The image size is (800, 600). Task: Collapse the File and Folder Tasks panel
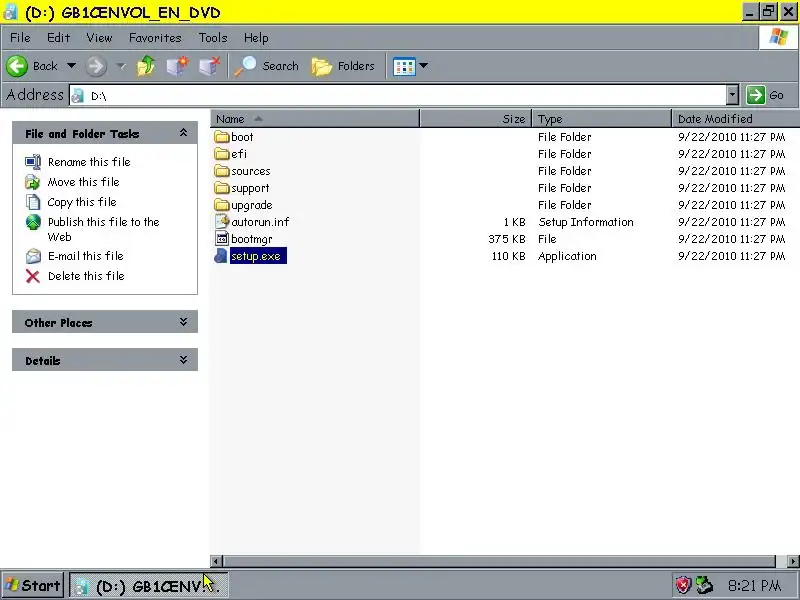[183, 133]
